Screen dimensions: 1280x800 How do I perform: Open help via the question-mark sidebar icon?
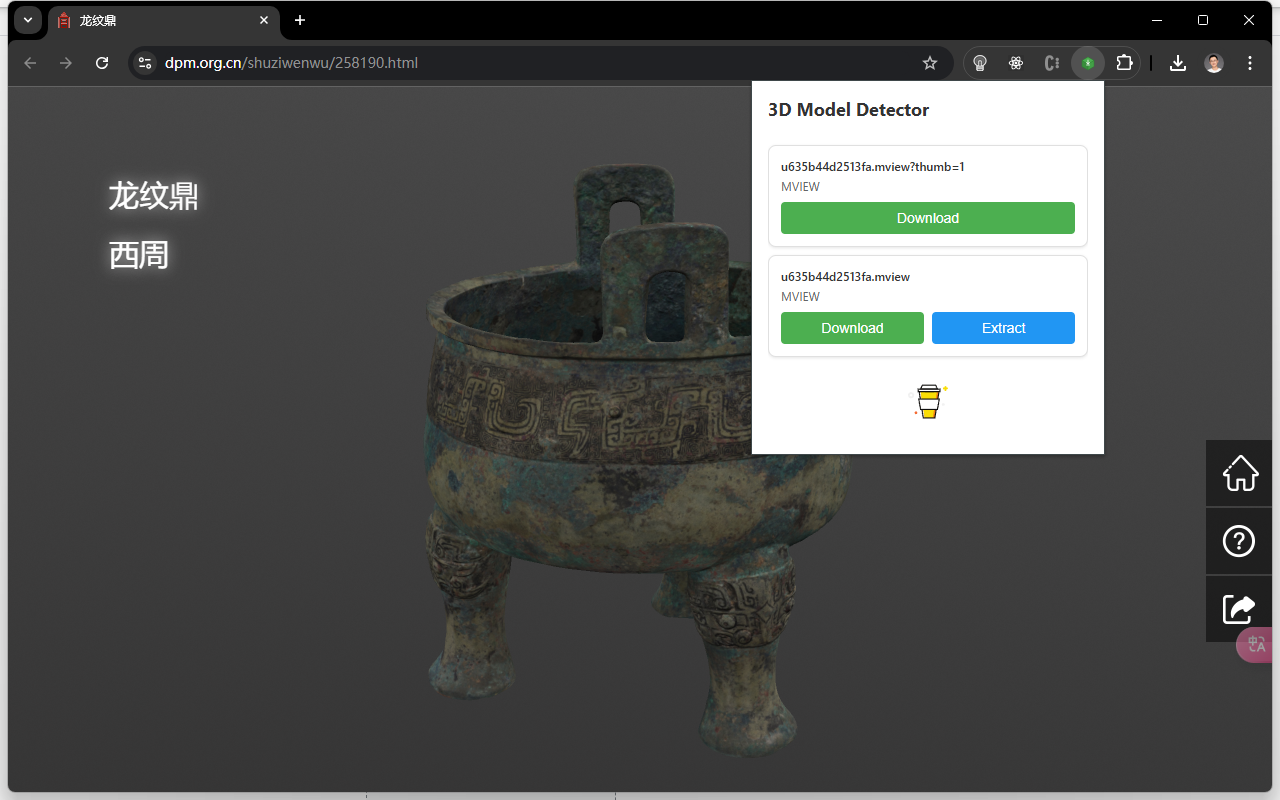(x=1238, y=541)
